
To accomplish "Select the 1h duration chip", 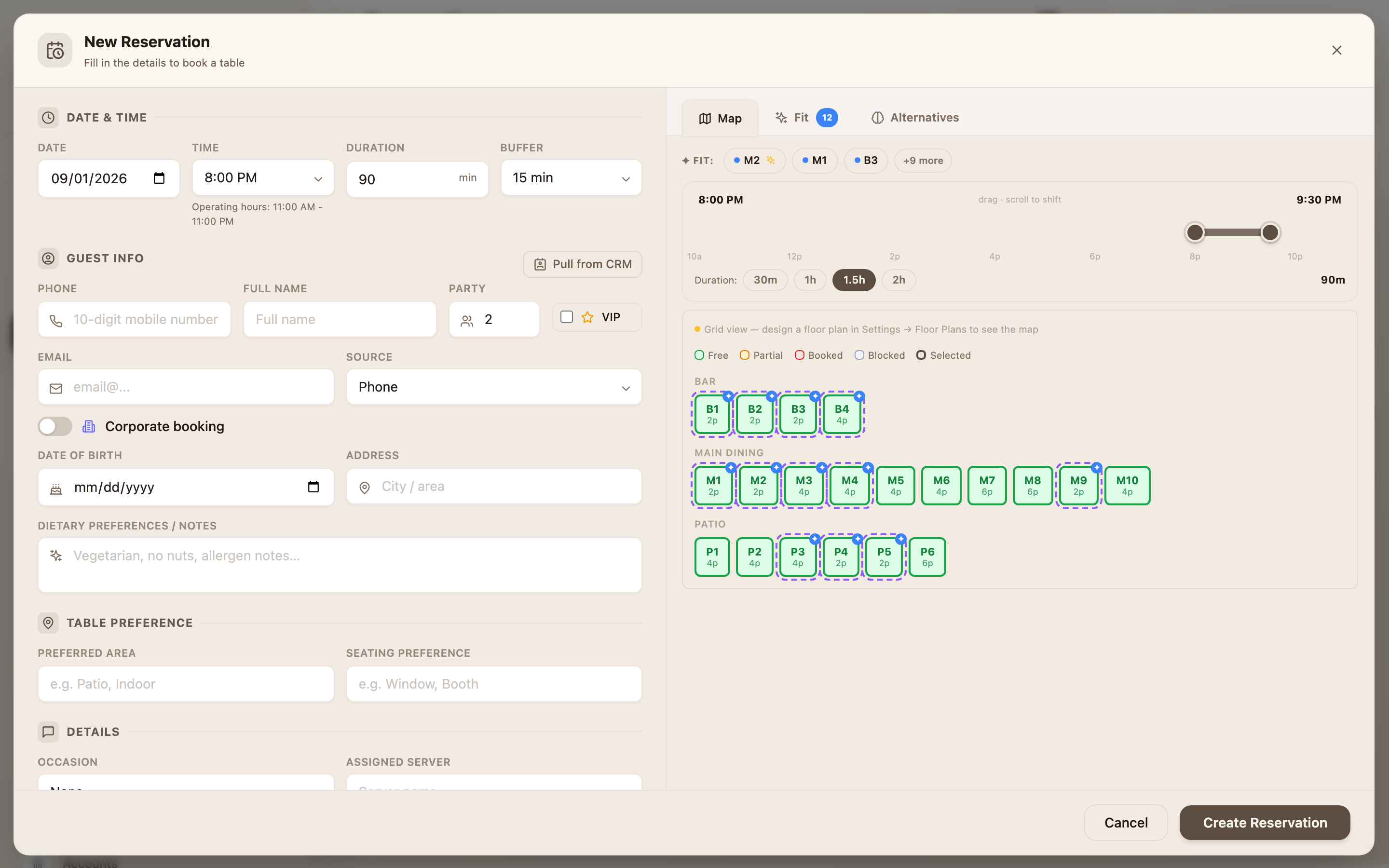I will pos(810,280).
